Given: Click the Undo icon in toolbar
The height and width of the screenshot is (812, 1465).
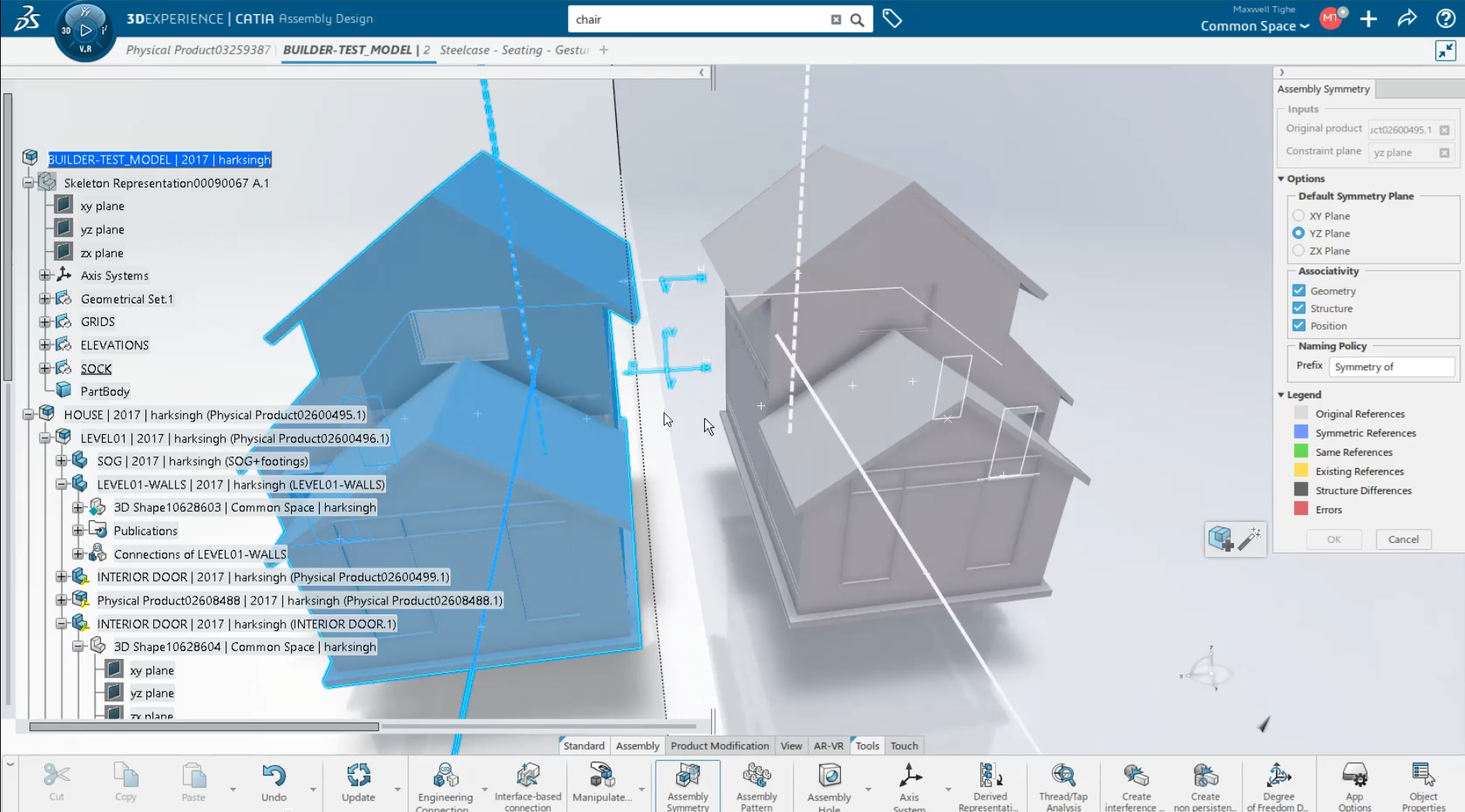Looking at the screenshot, I should (x=274, y=776).
